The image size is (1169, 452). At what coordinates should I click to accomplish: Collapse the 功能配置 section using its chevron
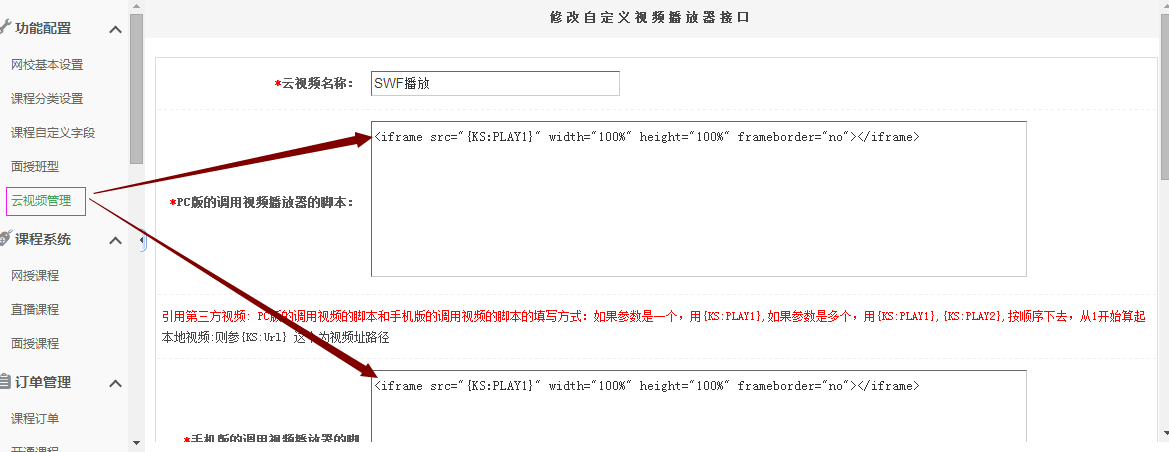point(116,29)
